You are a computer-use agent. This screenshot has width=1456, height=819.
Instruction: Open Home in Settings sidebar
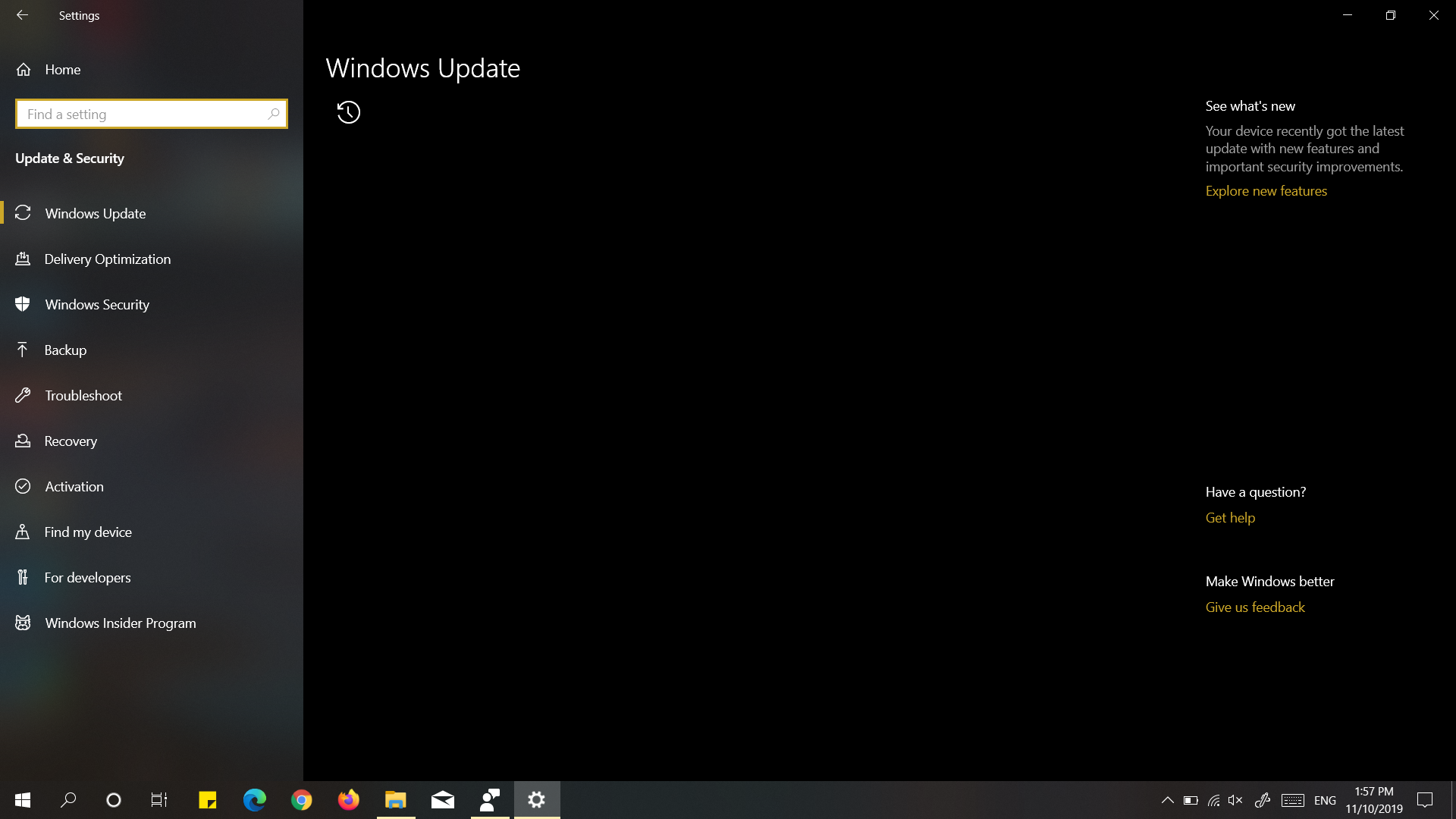click(x=152, y=70)
